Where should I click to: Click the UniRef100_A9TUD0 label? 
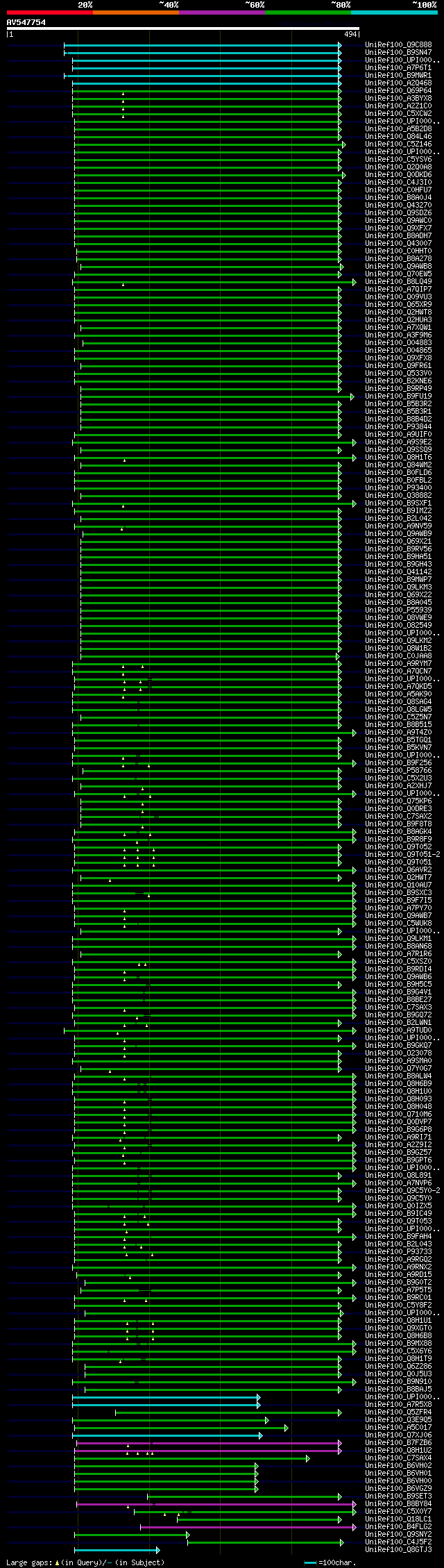(x=398, y=1030)
